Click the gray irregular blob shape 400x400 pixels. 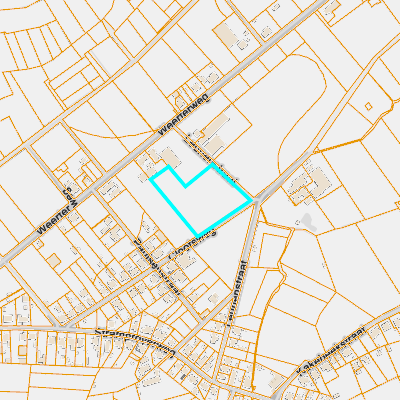[x=309, y=222]
